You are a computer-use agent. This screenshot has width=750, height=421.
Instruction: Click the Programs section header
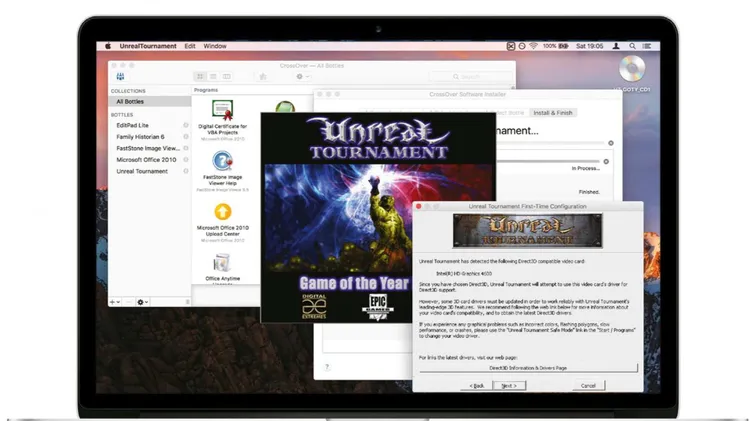[206, 90]
